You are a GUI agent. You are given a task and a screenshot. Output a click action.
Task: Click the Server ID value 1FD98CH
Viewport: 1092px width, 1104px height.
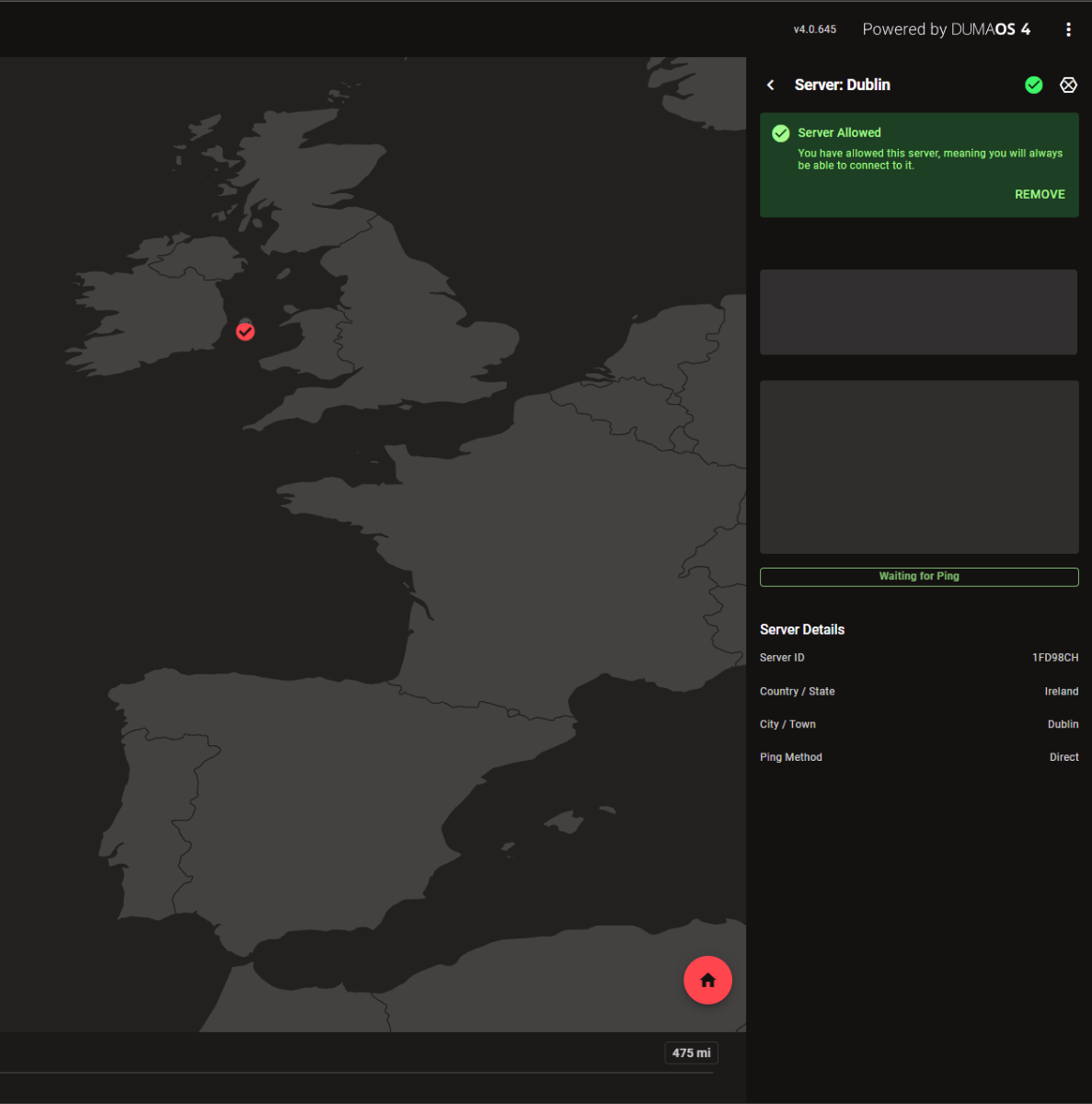tap(1054, 658)
